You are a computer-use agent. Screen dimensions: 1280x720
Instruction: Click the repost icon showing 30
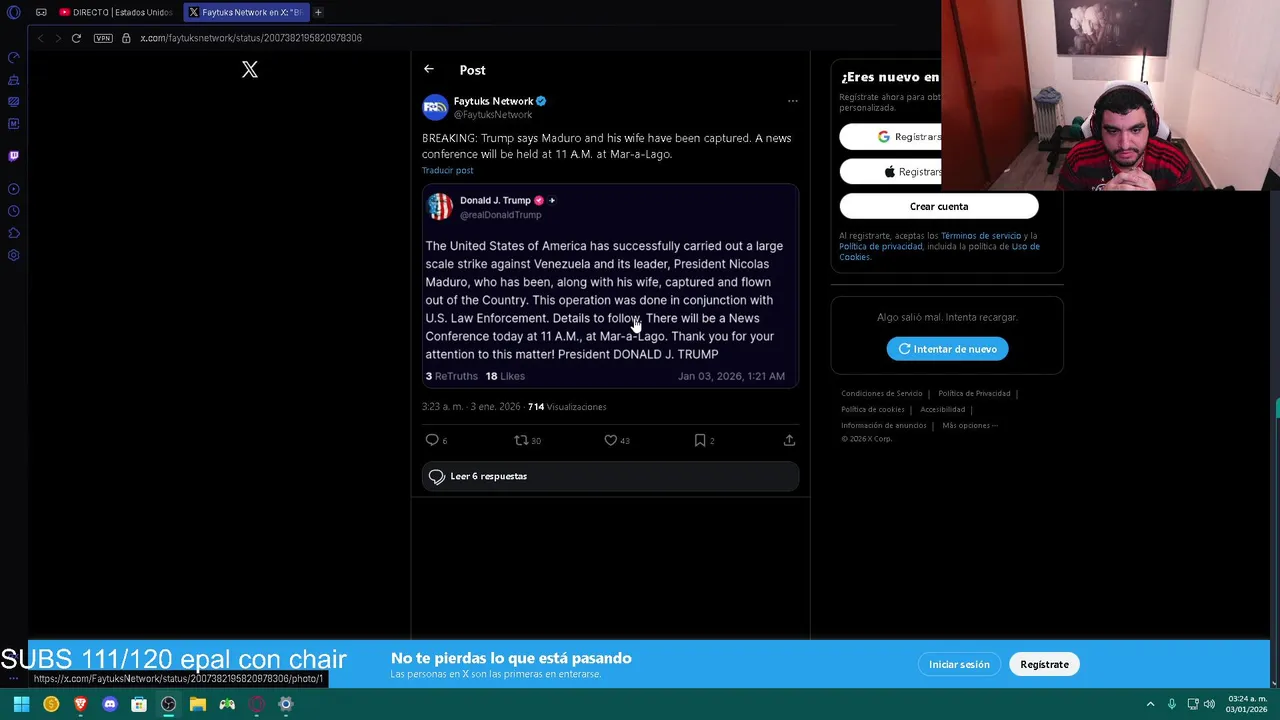520,440
